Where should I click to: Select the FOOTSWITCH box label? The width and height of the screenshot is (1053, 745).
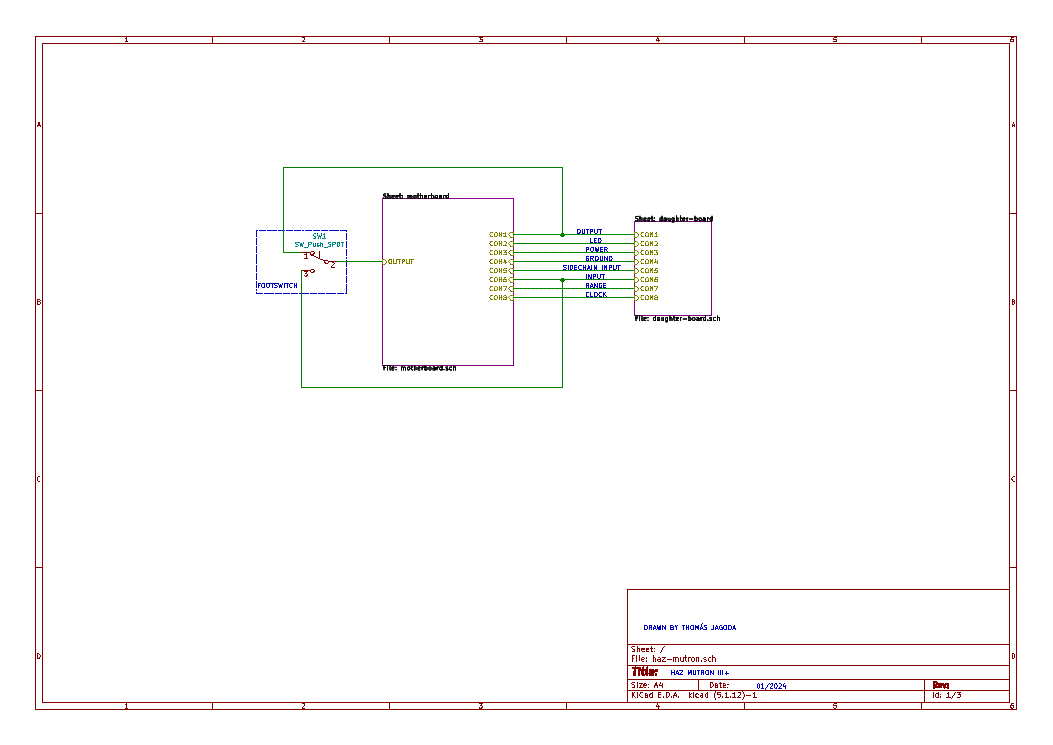[277, 286]
